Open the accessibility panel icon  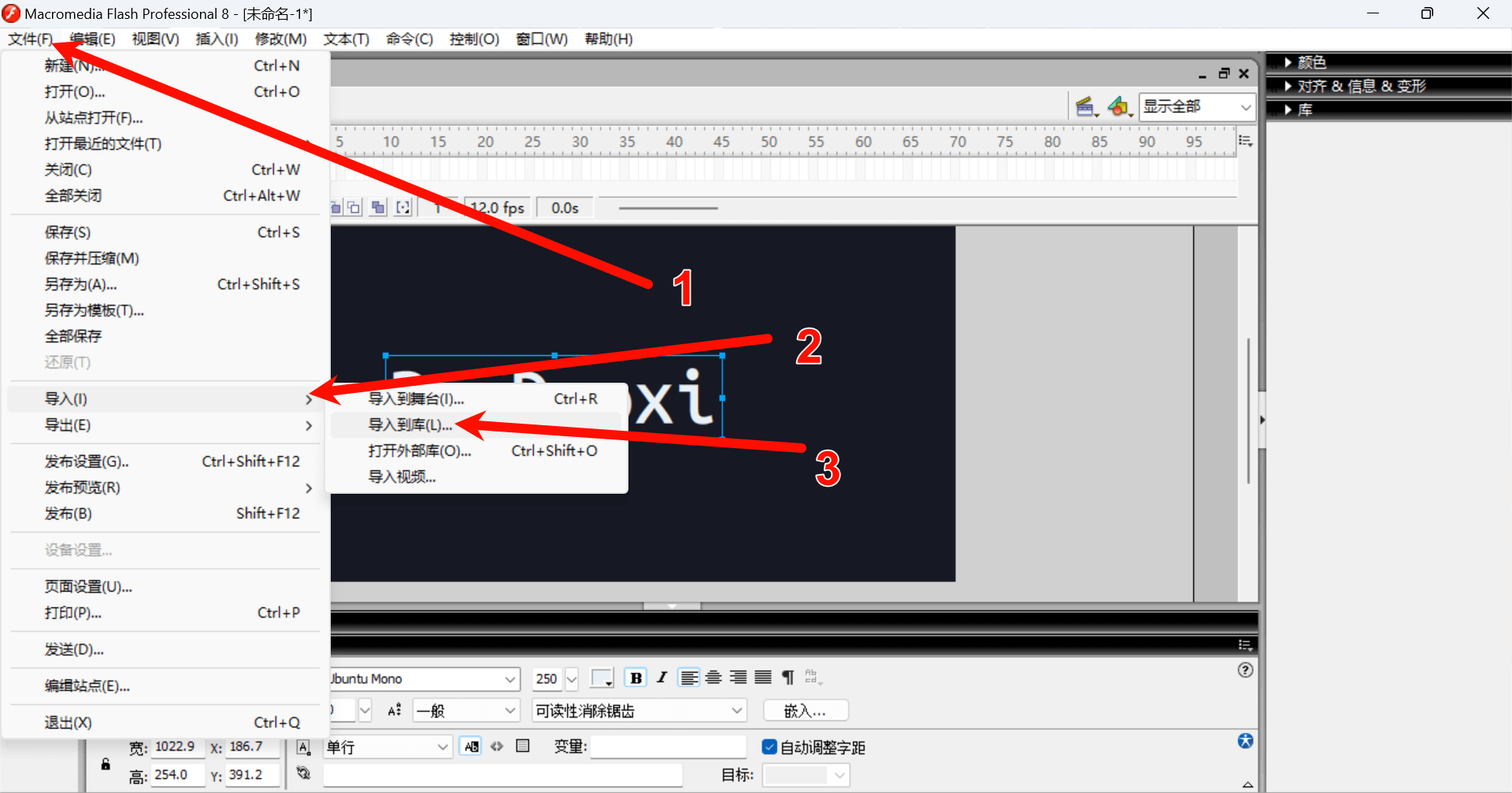coord(1245,741)
